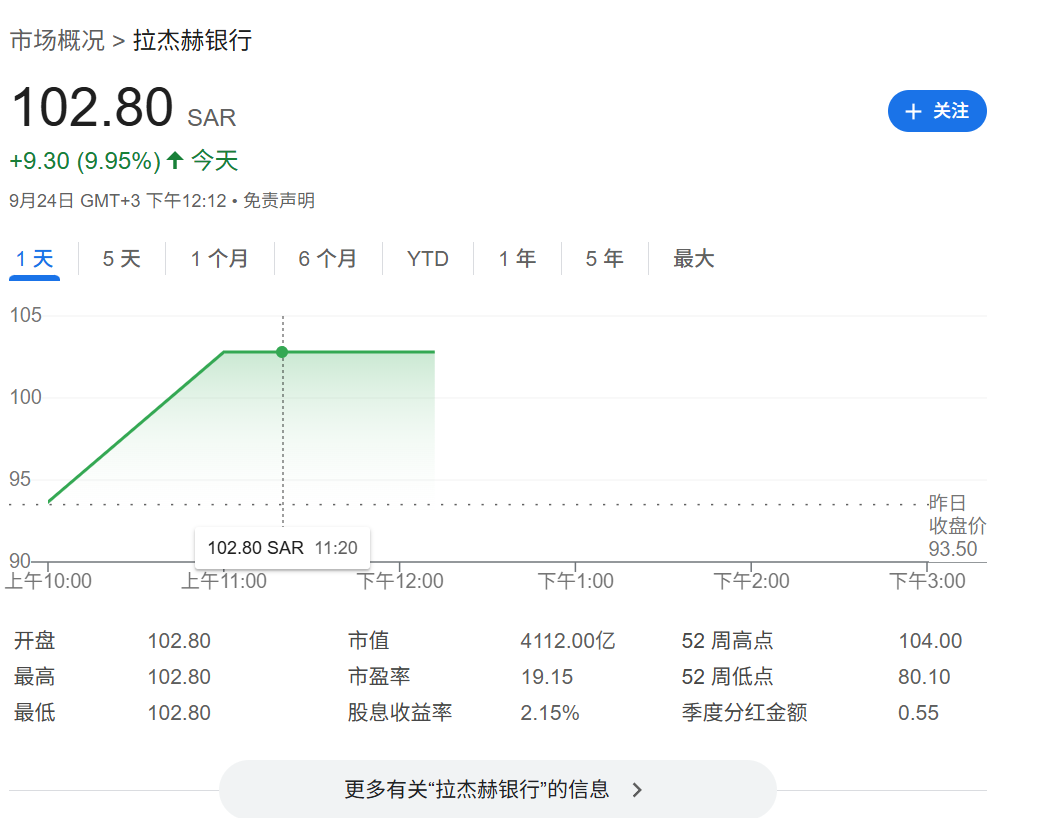Open 更多有关"拉杰赫银行"的信息
This screenshot has height=818, width=1044.
497,789
